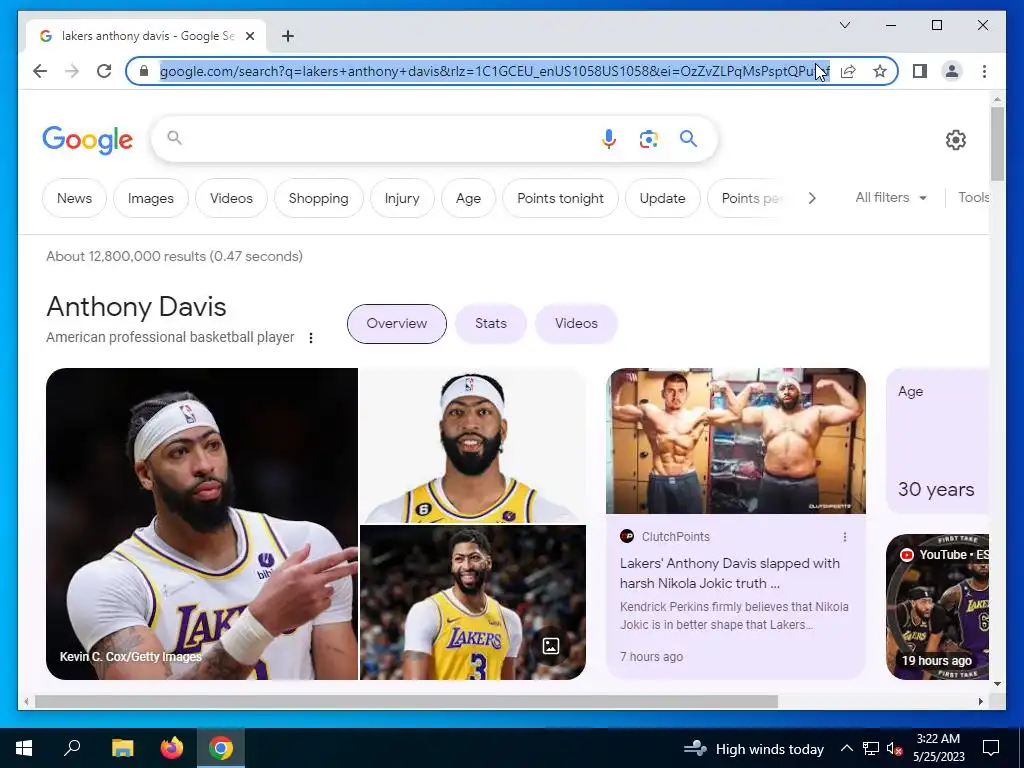Share this page icon in address bar
The image size is (1024, 768).
(848, 71)
